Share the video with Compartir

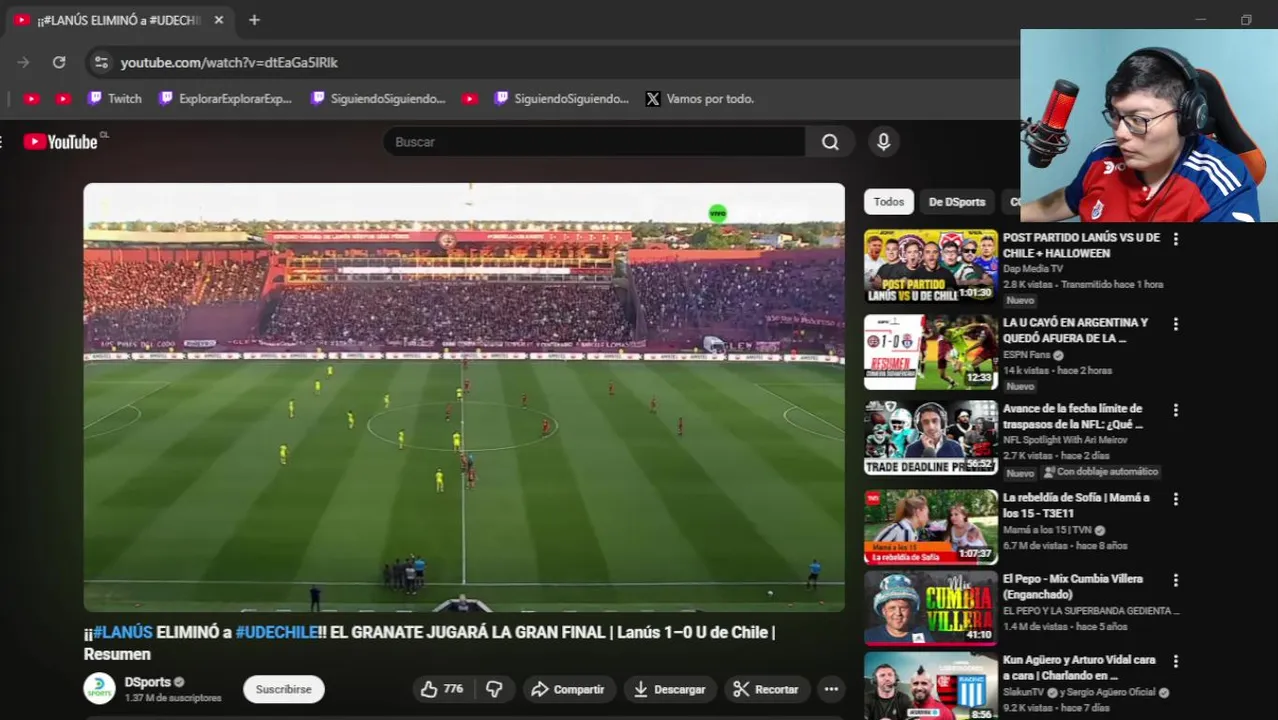click(x=567, y=689)
